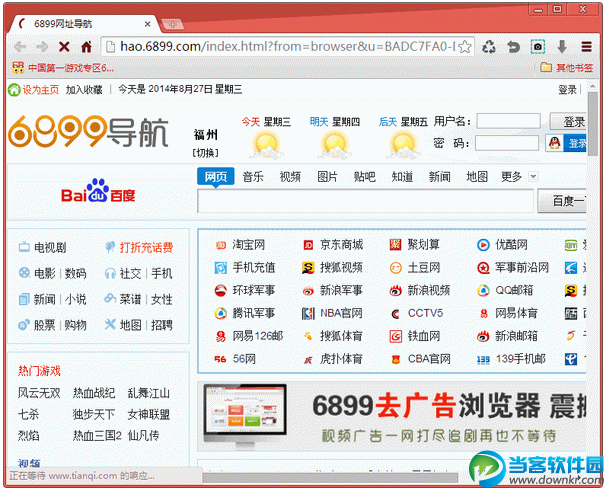Select the 地图 search tab
The width and height of the screenshot is (605, 494).
pos(477,177)
